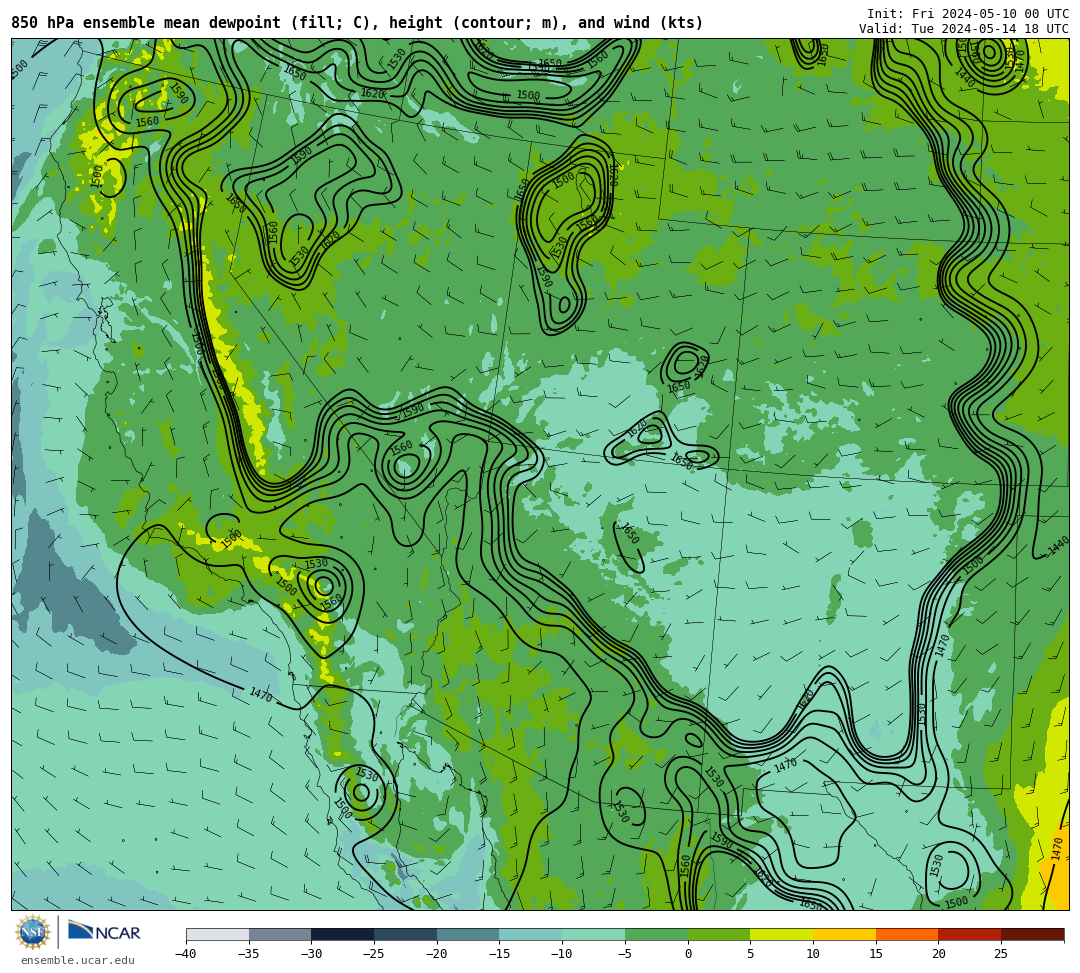This screenshot has width=1080, height=973.
Task: Click the -40 colorbar label
Action: pos(186,954)
